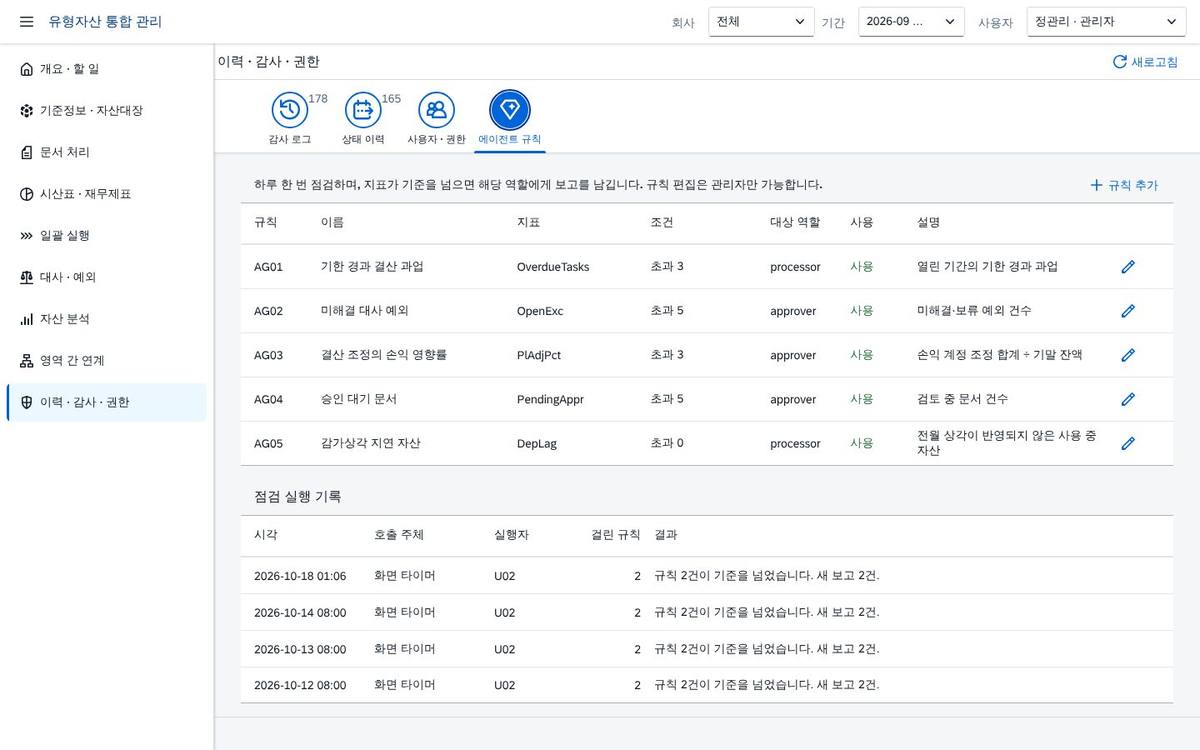This screenshot has height=750, width=1200.
Task: Click the refresh icon beside 새로고침
Action: (x=1120, y=62)
